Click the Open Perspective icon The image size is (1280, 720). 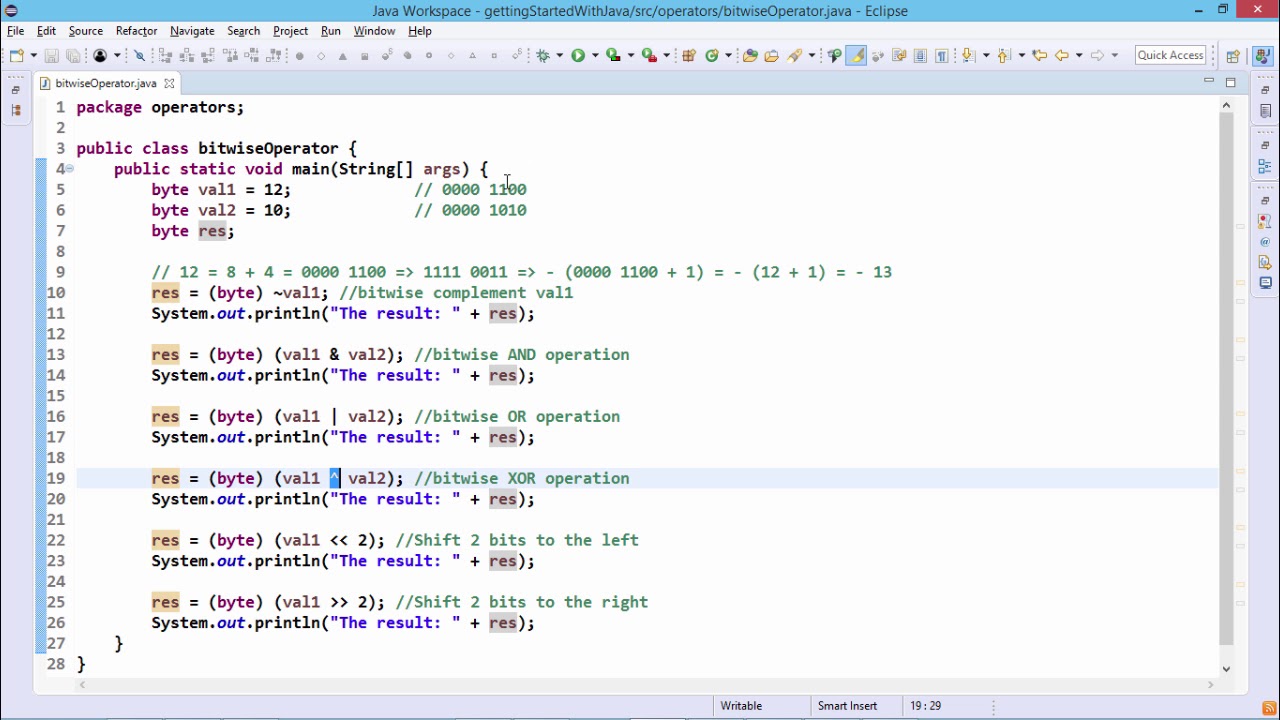1233,55
